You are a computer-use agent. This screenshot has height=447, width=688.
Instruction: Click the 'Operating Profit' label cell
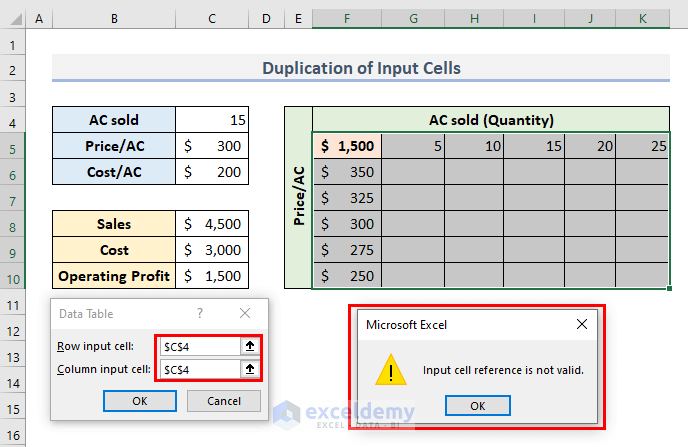(x=114, y=275)
